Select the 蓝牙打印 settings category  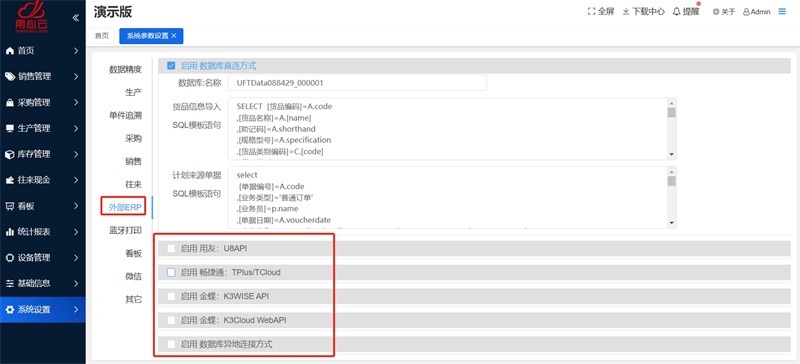click(126, 230)
